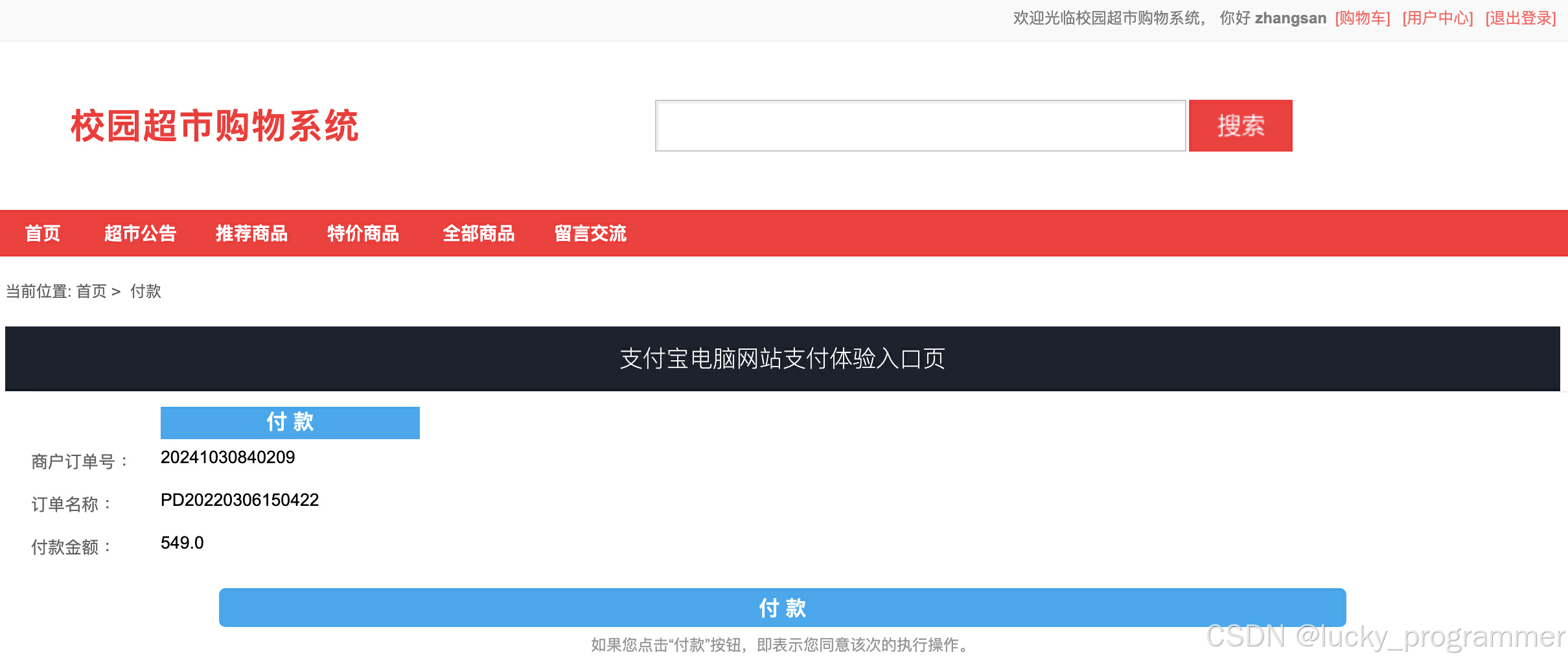
Task: Select the payment amount 549.0
Action: [x=182, y=543]
